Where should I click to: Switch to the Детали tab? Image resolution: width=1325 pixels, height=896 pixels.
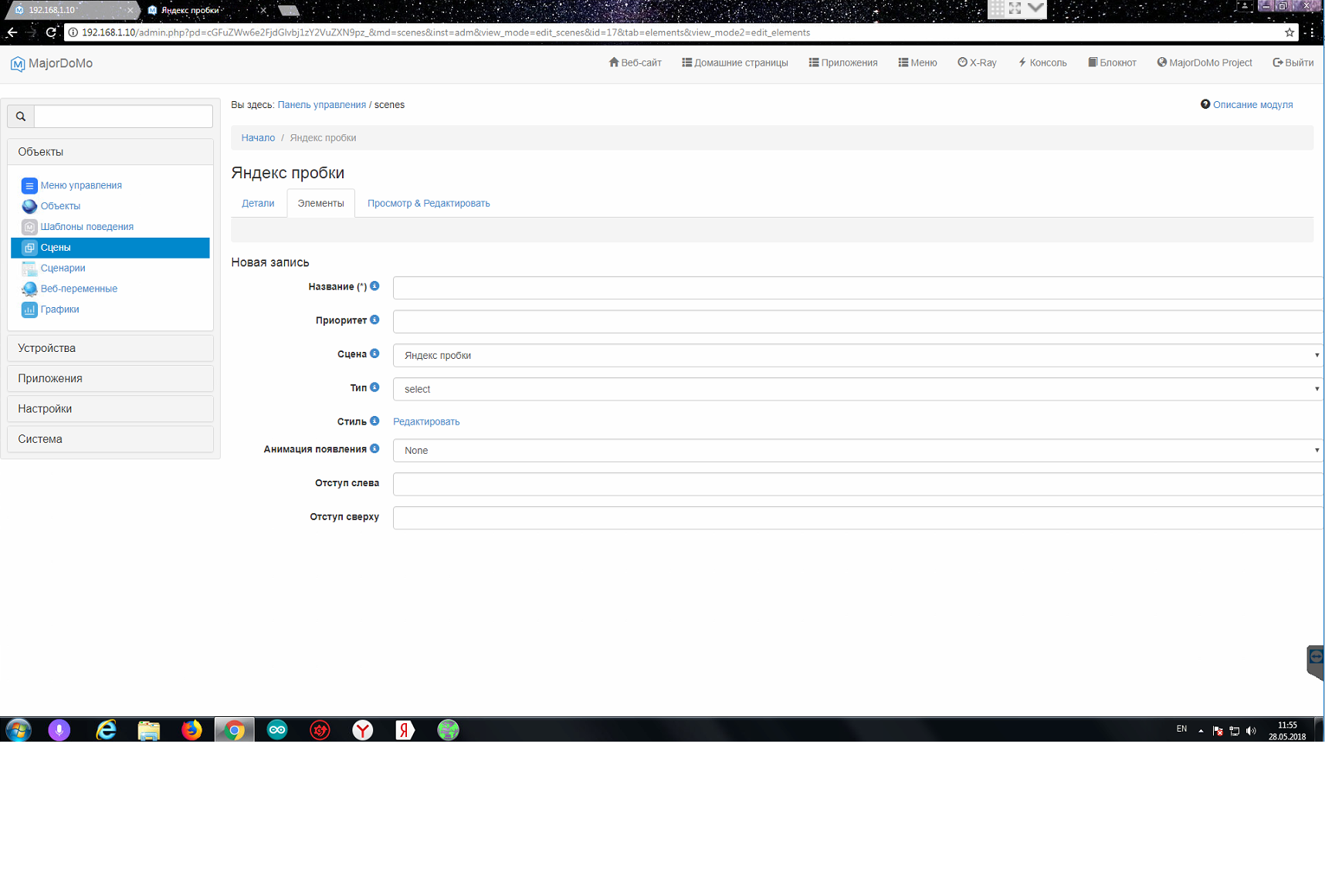coord(258,204)
